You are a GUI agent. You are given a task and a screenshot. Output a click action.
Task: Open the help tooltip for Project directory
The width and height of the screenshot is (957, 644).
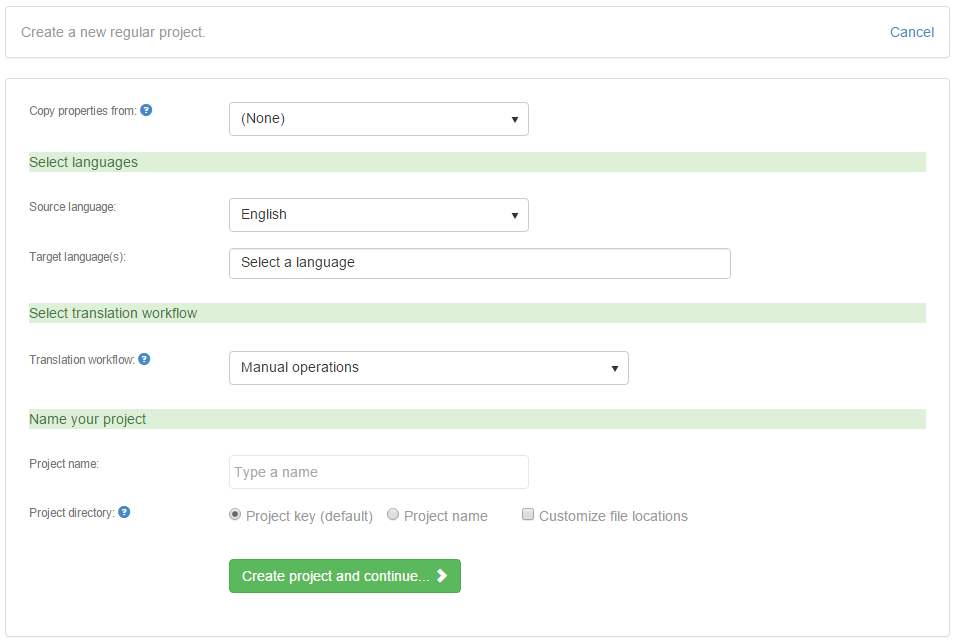click(x=124, y=512)
